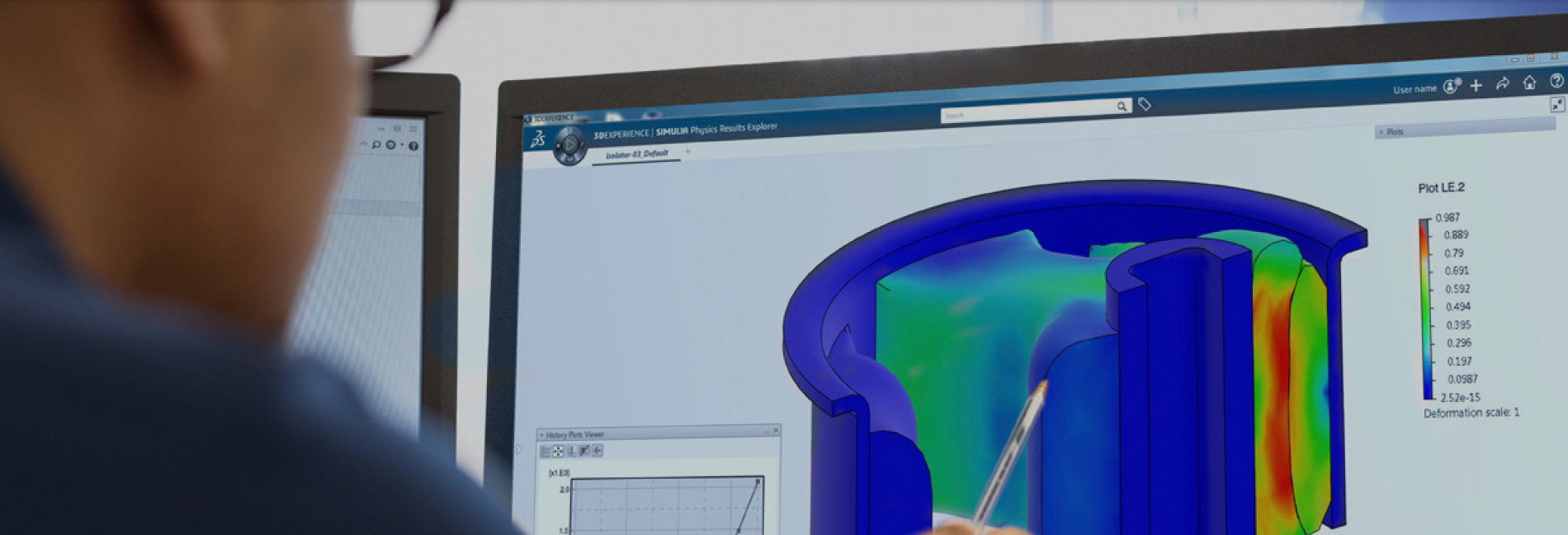Screen dimensions: 1568x535
Task: Expand the left side panel chevron
Action: [x=518, y=450]
